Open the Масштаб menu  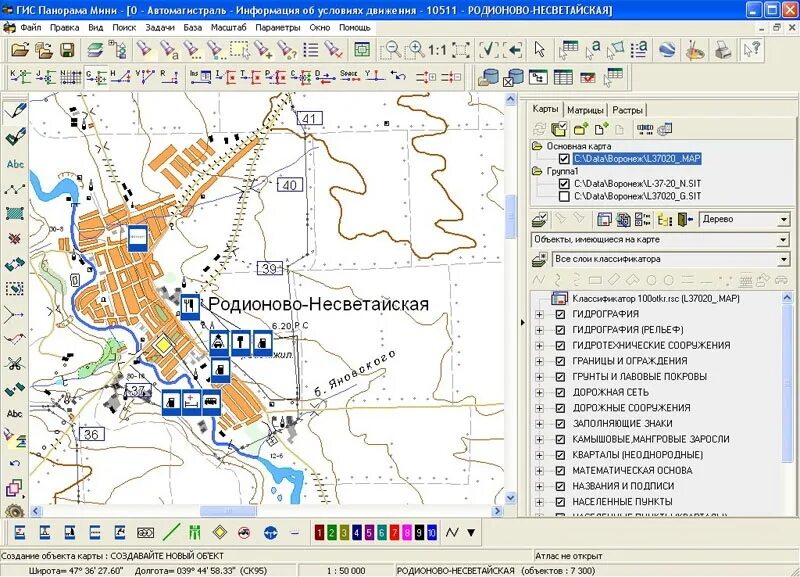click(228, 28)
